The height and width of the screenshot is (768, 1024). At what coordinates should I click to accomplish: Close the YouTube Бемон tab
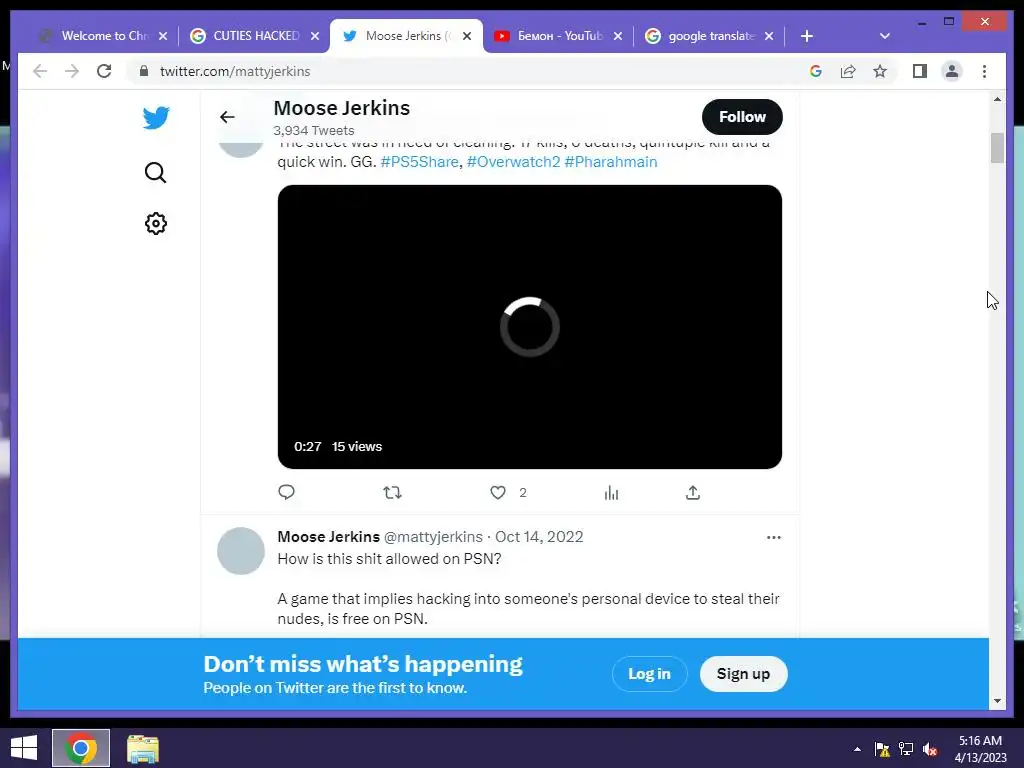click(618, 36)
